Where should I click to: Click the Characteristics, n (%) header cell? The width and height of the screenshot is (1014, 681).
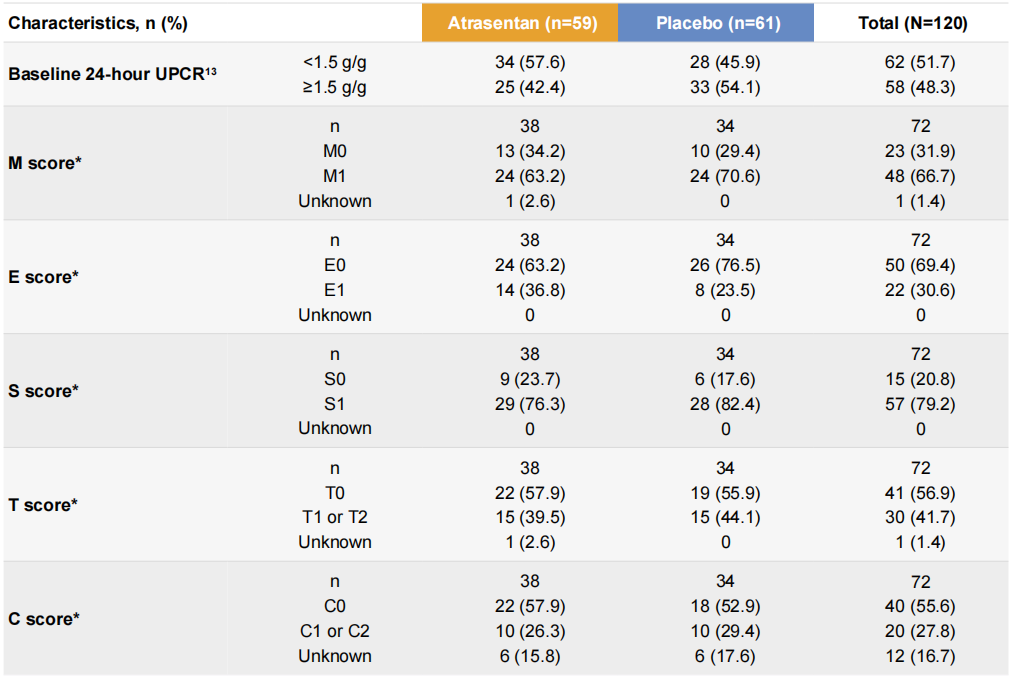[x=99, y=23]
